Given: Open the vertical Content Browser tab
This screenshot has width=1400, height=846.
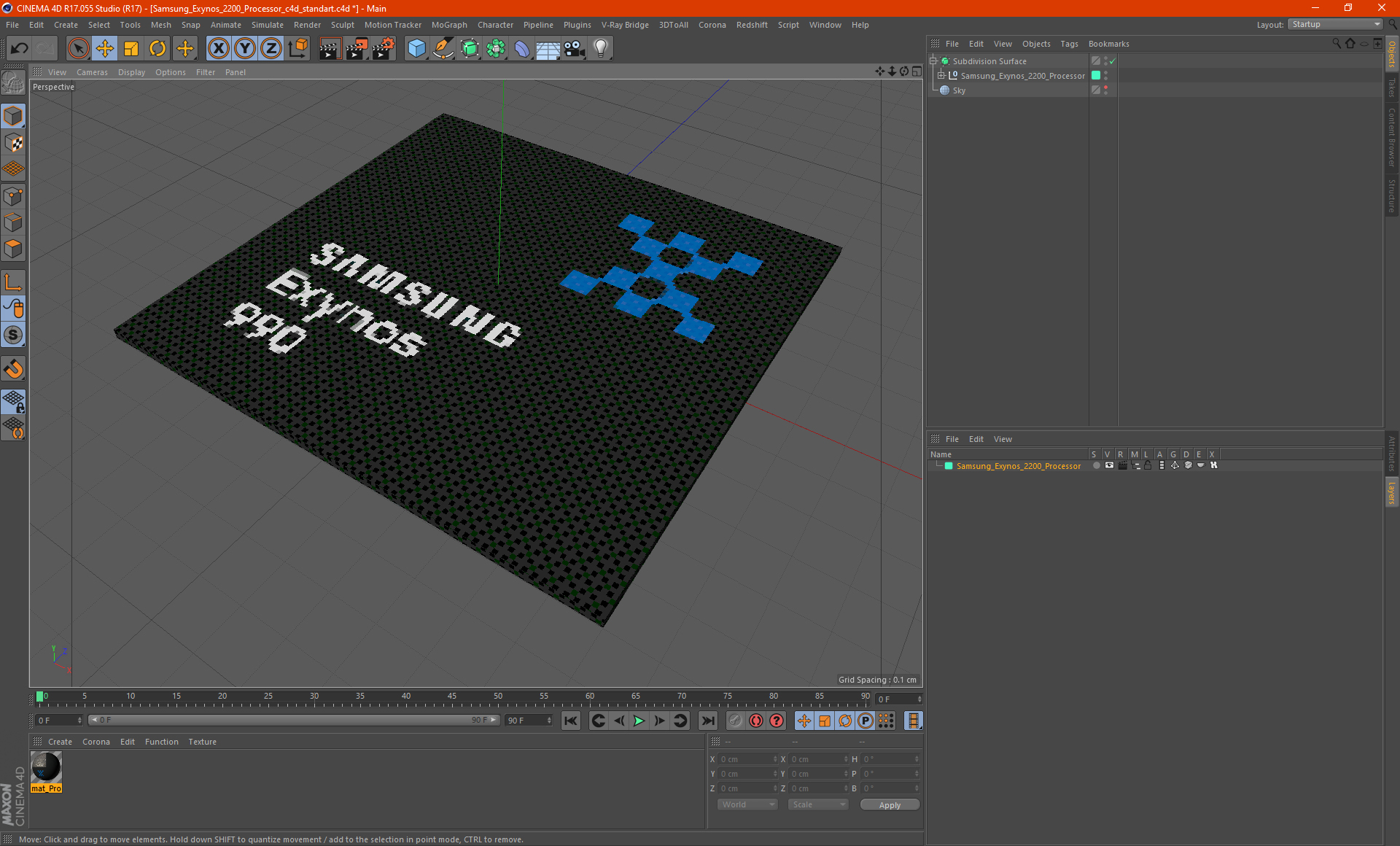Looking at the screenshot, I should (x=1392, y=137).
